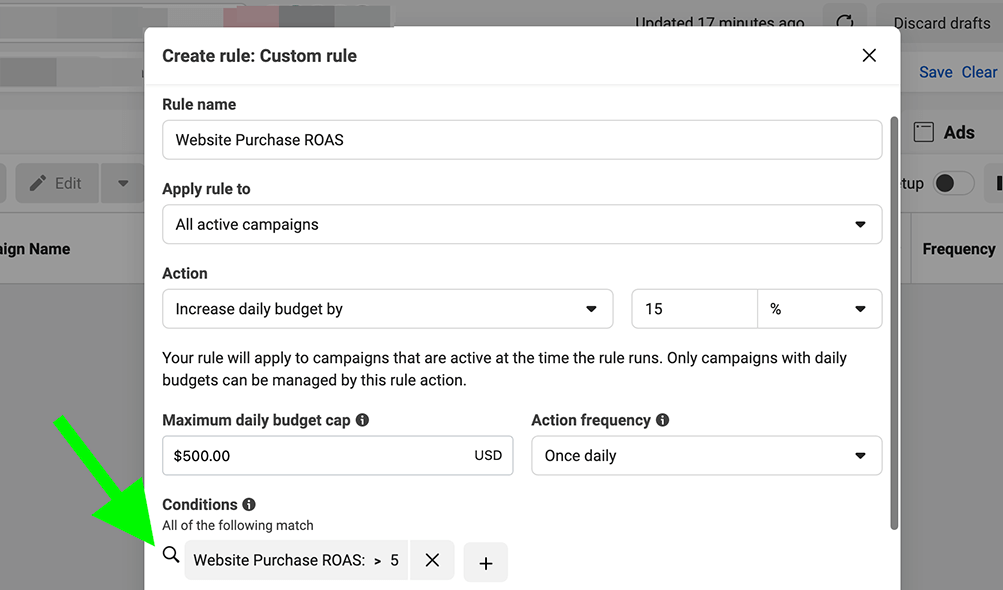Click the Clear link
The image size is (1003, 590).
pyautogui.click(x=979, y=72)
